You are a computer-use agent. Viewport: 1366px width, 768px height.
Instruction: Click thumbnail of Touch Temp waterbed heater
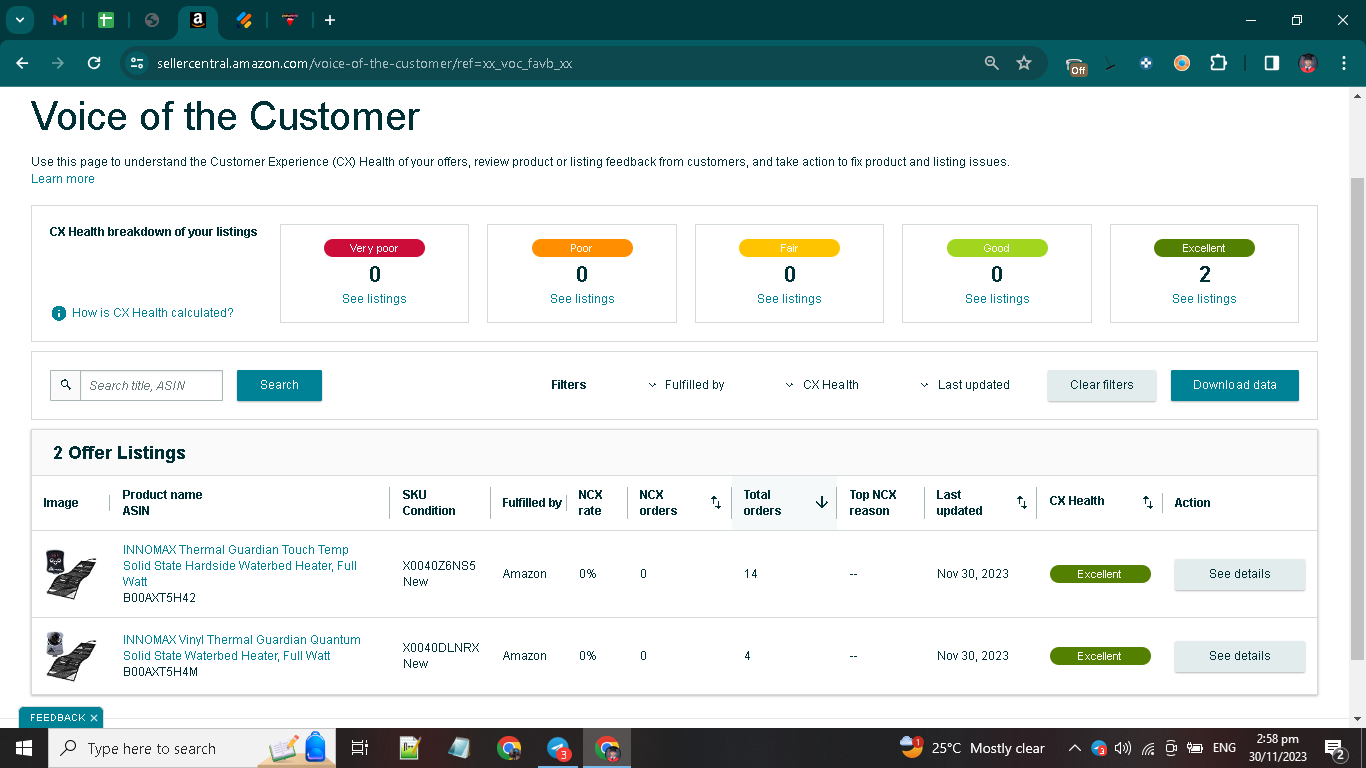tap(71, 574)
